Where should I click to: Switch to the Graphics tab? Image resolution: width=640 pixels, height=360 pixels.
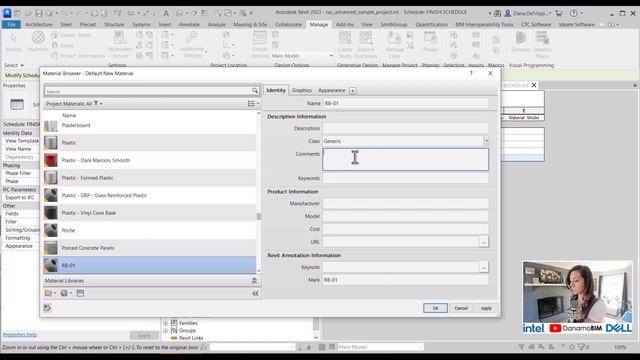coord(302,90)
